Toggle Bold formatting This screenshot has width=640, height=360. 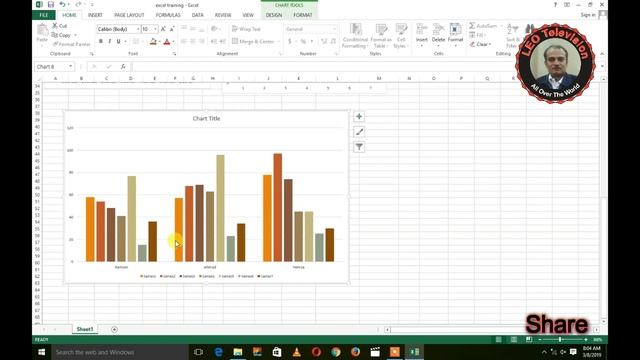click(101, 41)
